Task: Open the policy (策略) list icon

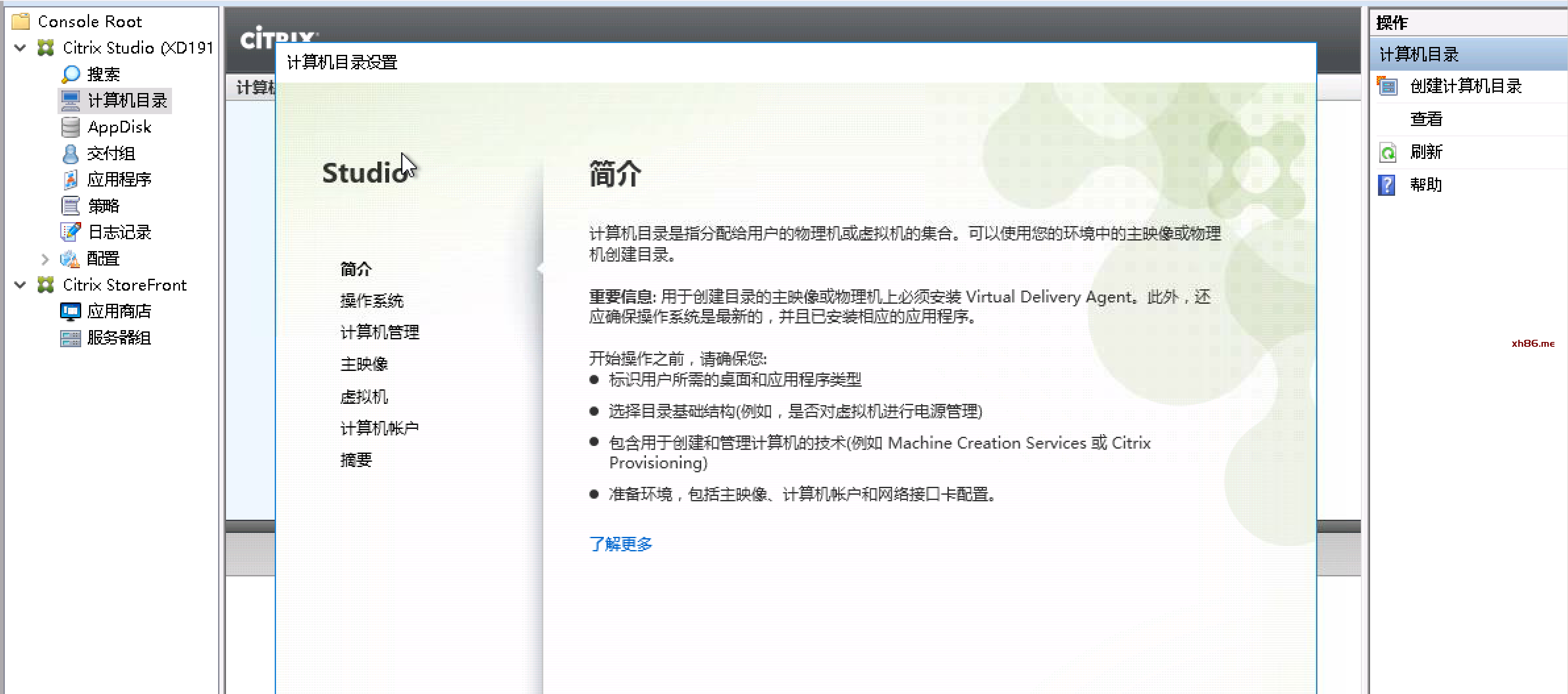Action: click(x=71, y=206)
